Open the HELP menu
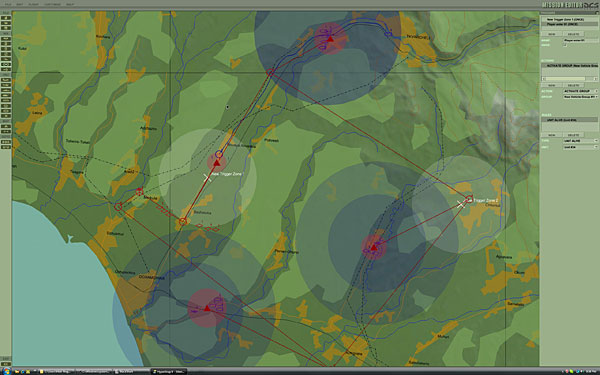Screen dimensions: 600x375 tap(70, 5)
